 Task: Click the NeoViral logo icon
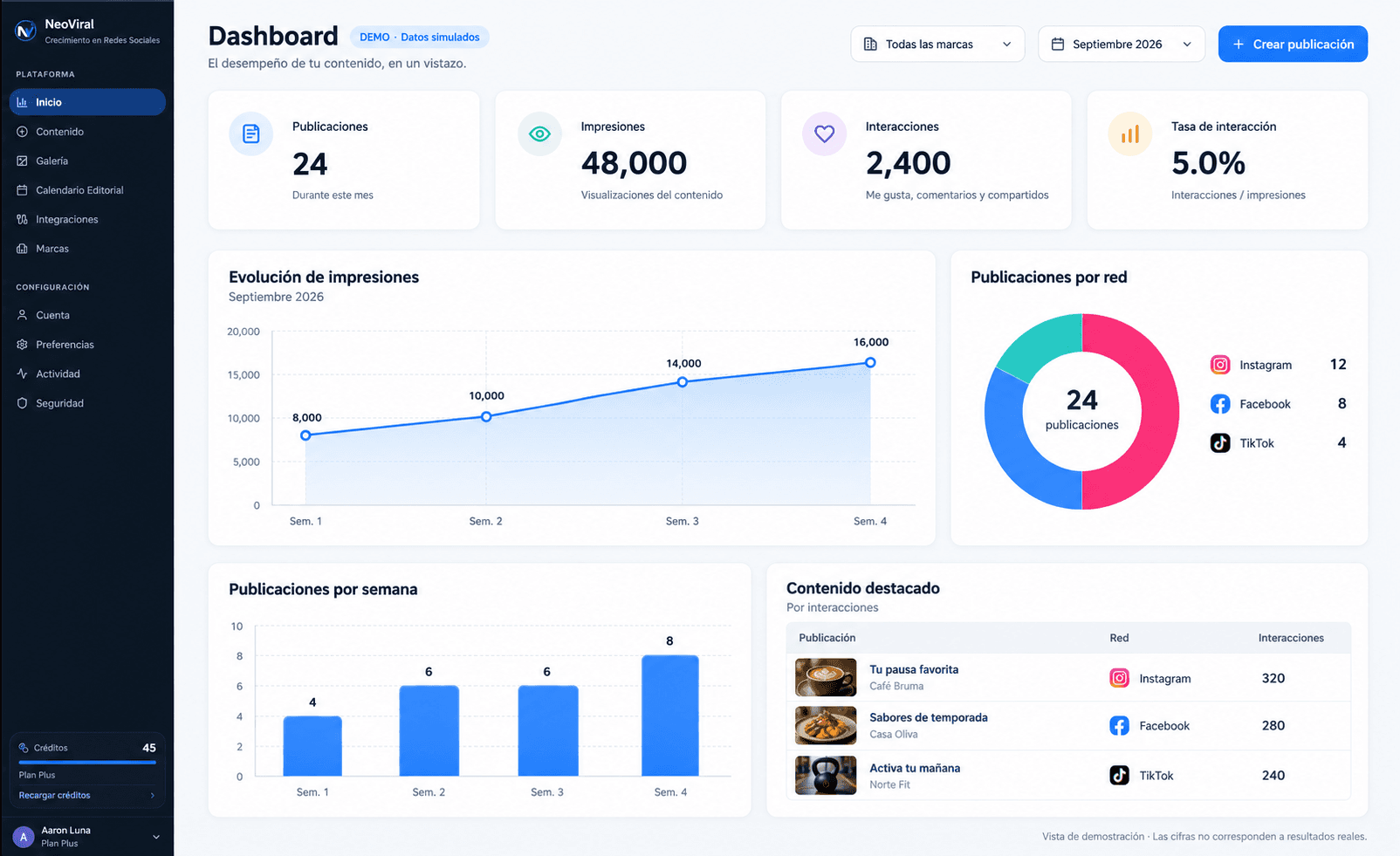[26, 31]
